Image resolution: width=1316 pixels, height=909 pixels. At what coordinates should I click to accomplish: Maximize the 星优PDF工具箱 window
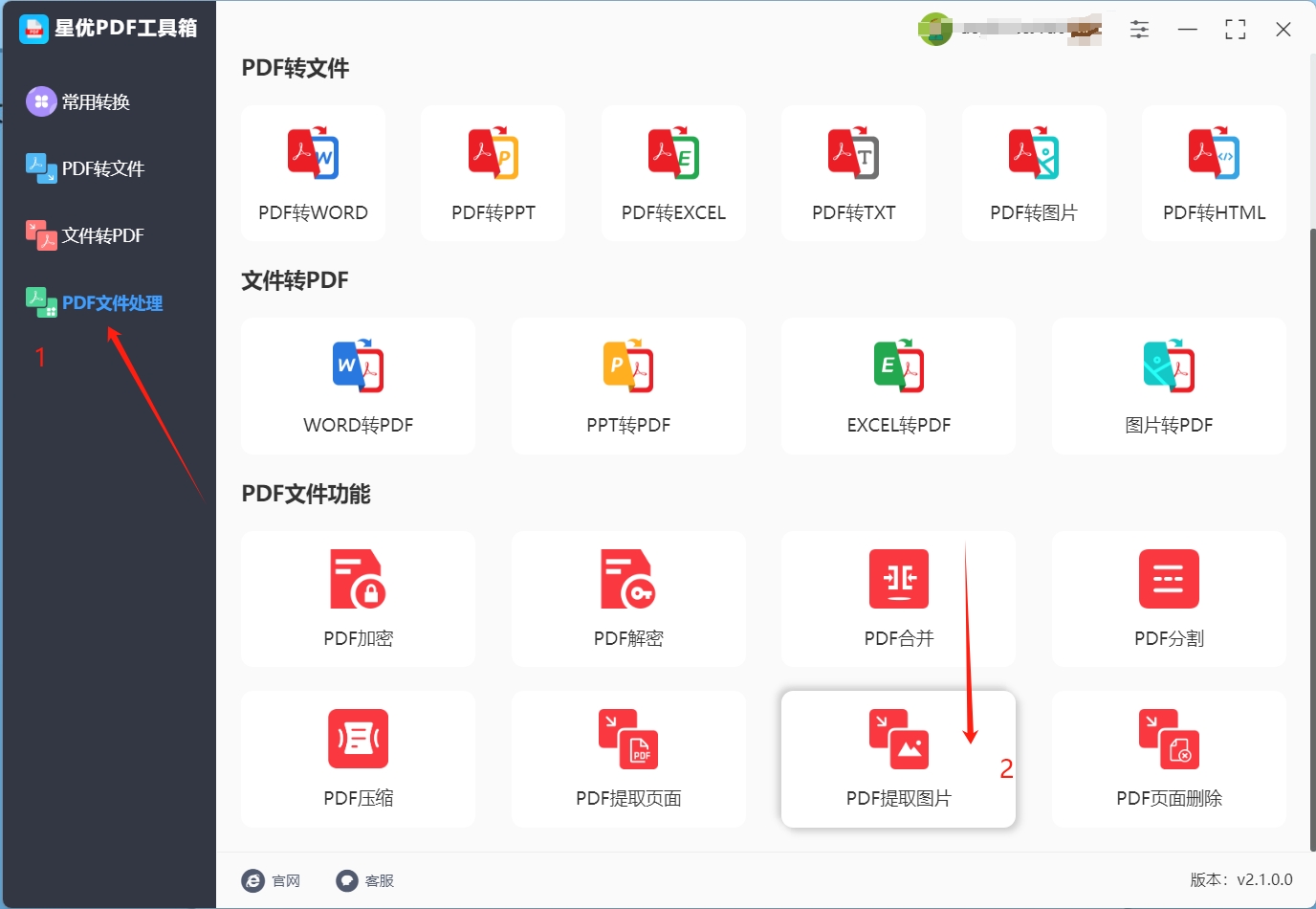tap(1235, 30)
